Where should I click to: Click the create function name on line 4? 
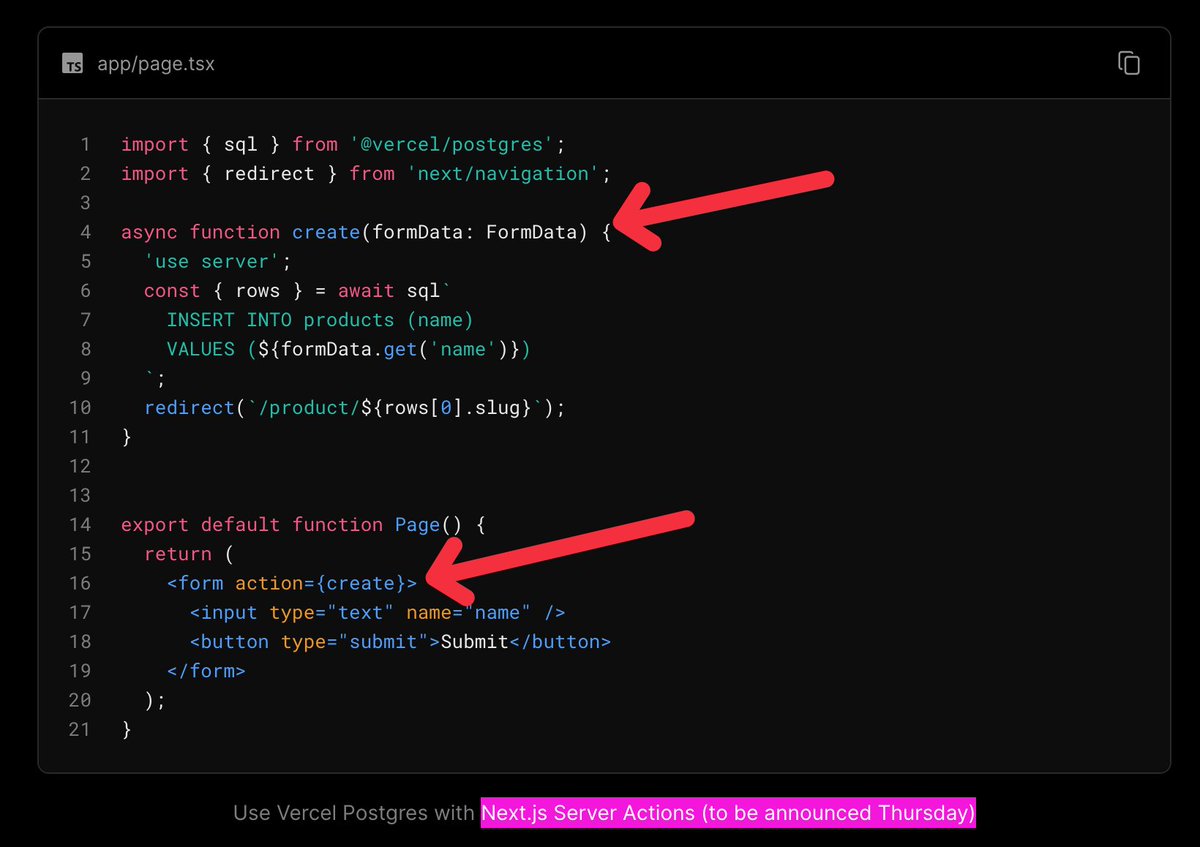click(326, 232)
